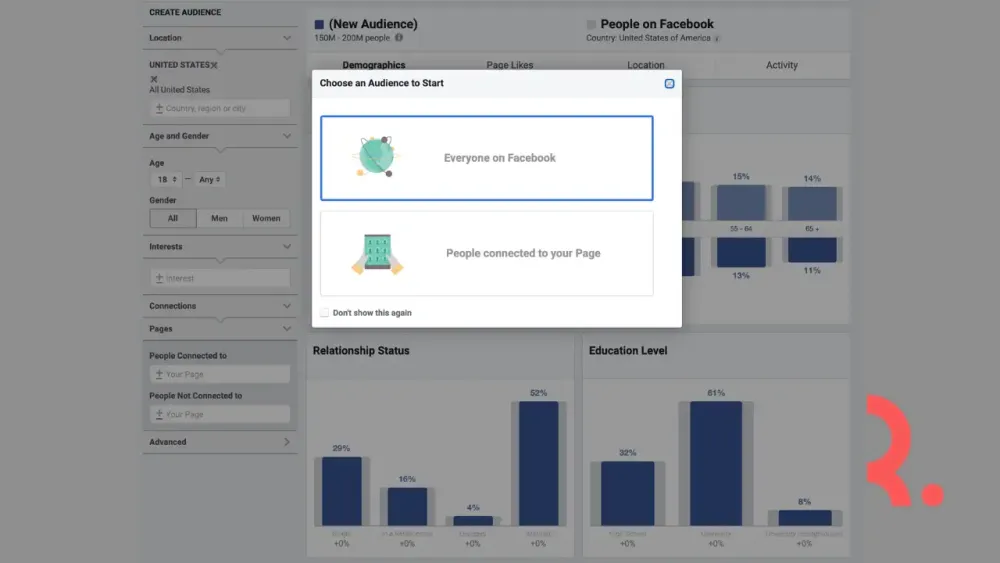Click the 16% relationship bar
Image resolution: width=1000 pixels, height=563 pixels.
pos(408,507)
